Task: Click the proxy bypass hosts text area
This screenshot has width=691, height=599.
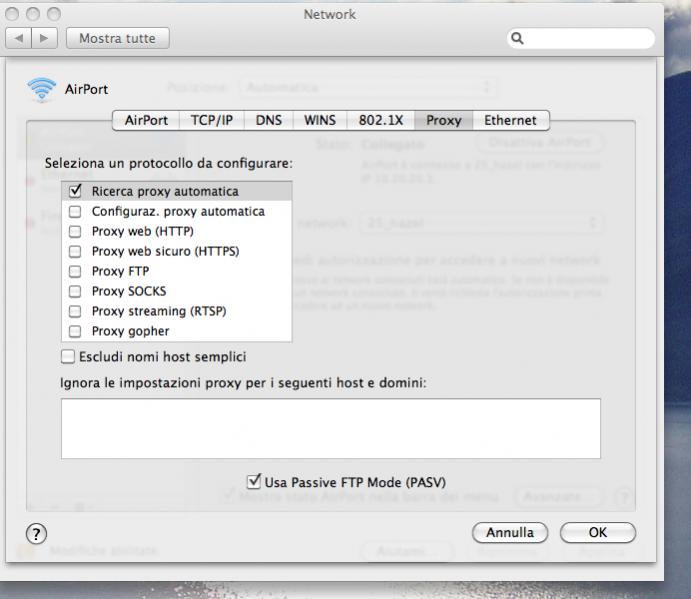Action: coord(331,428)
